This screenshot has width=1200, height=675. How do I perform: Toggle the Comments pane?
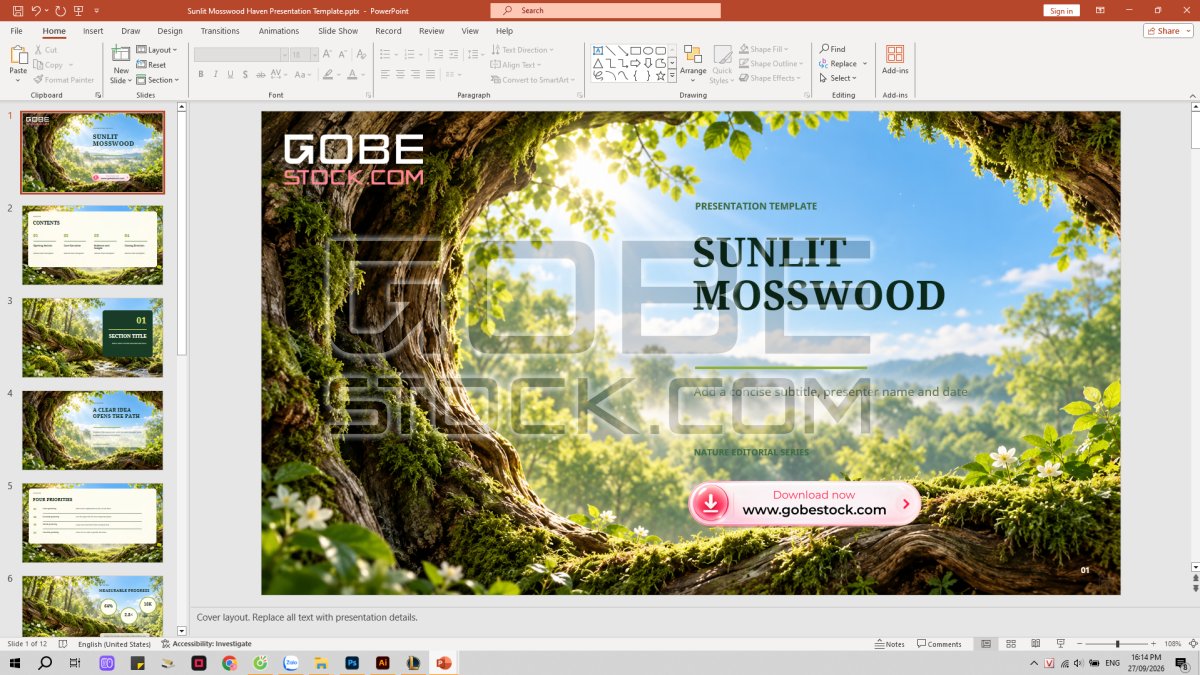coord(939,644)
